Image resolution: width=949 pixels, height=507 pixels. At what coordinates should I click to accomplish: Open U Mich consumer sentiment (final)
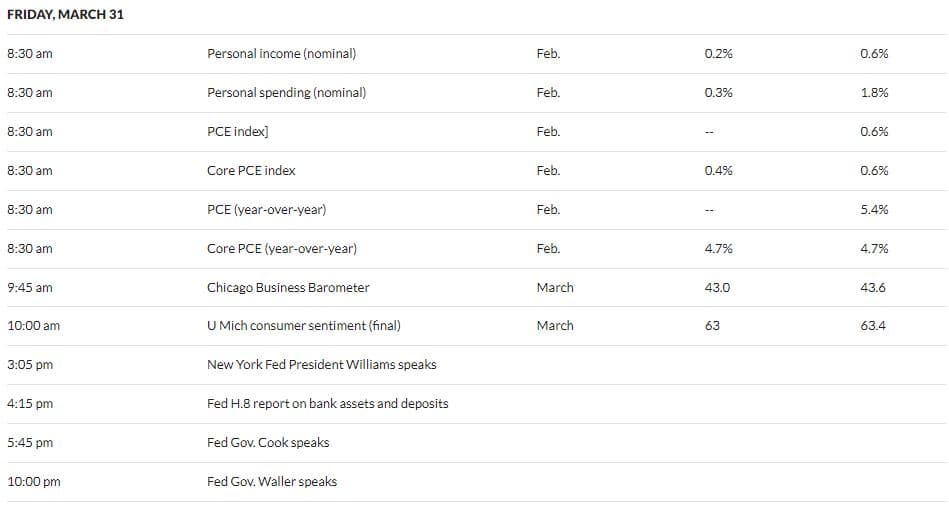(303, 326)
